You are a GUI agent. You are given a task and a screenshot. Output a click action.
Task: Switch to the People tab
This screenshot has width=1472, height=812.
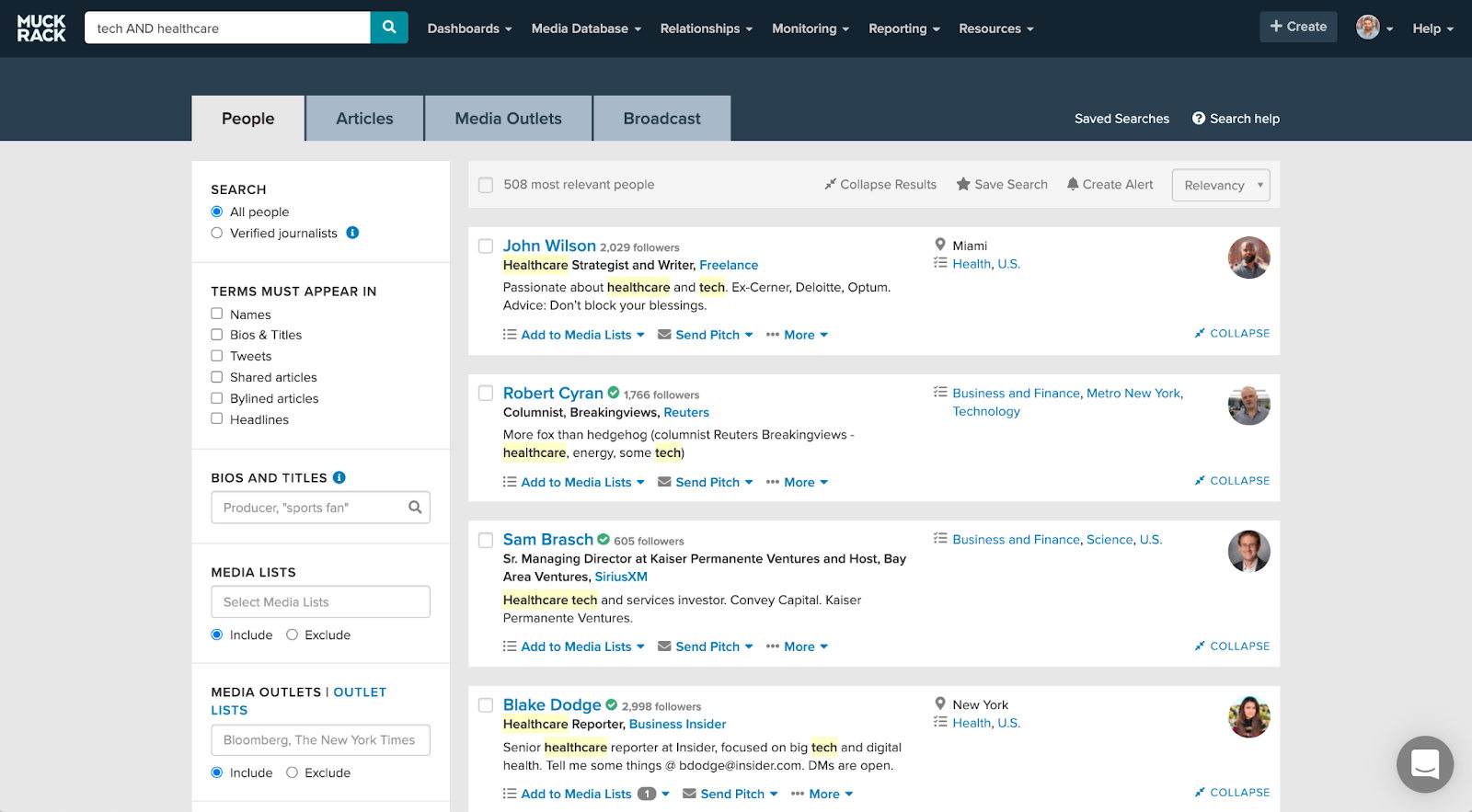tap(248, 119)
